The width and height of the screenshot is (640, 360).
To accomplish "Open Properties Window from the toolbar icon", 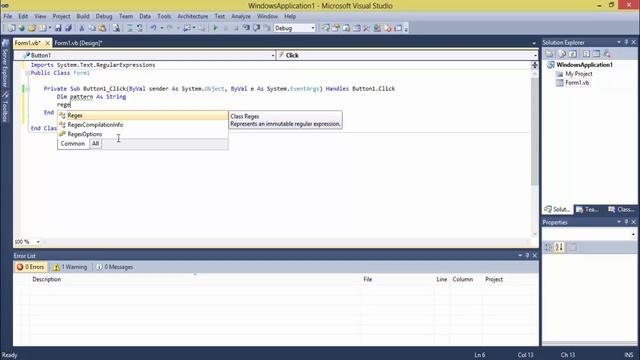I will point(336,28).
